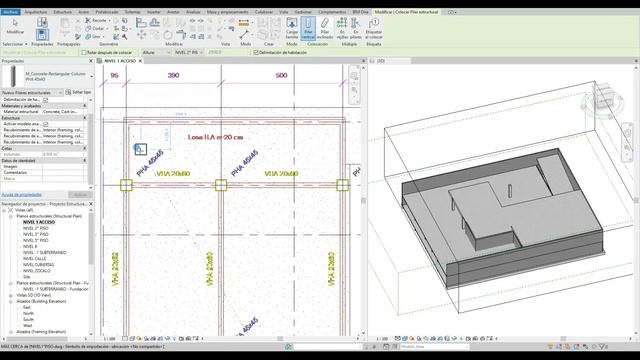Switch to the Gestionar ribbon tab
This screenshot has width=640, height=360.
pyautogui.click(x=303, y=12)
